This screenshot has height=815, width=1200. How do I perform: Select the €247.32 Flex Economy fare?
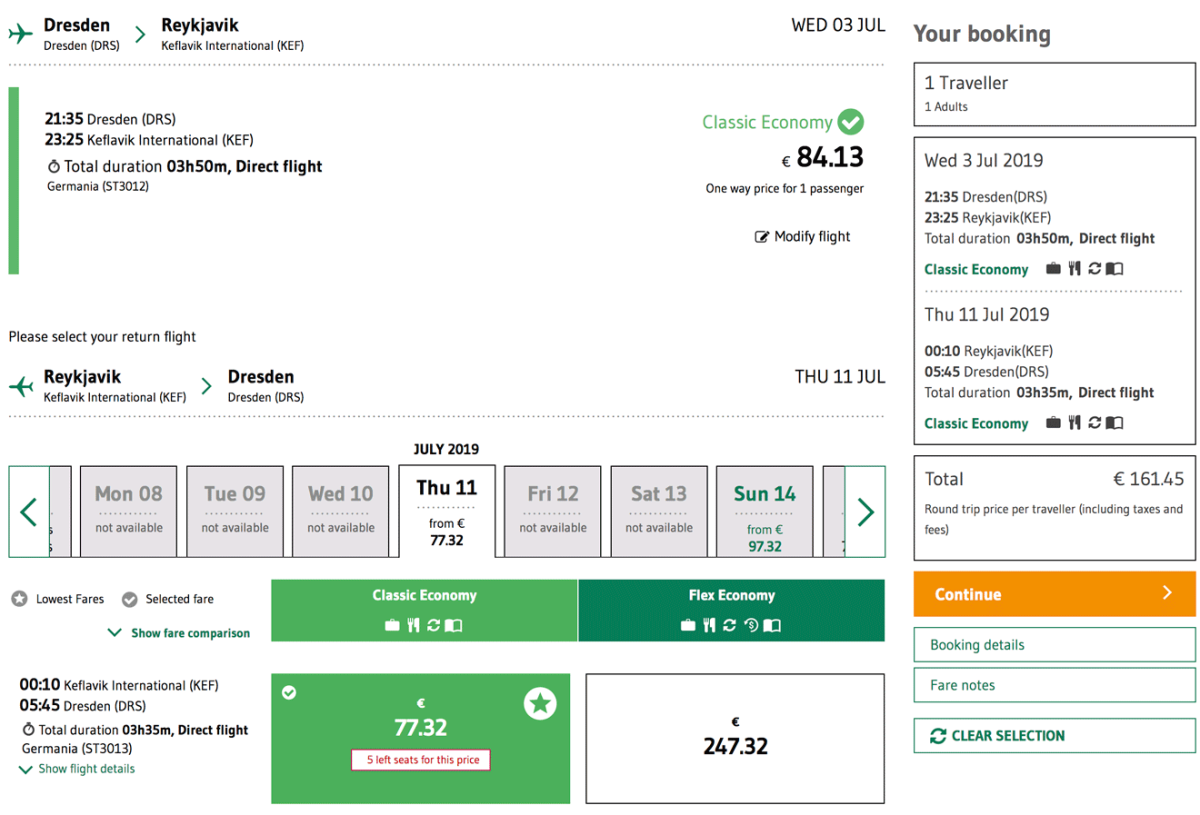point(735,738)
